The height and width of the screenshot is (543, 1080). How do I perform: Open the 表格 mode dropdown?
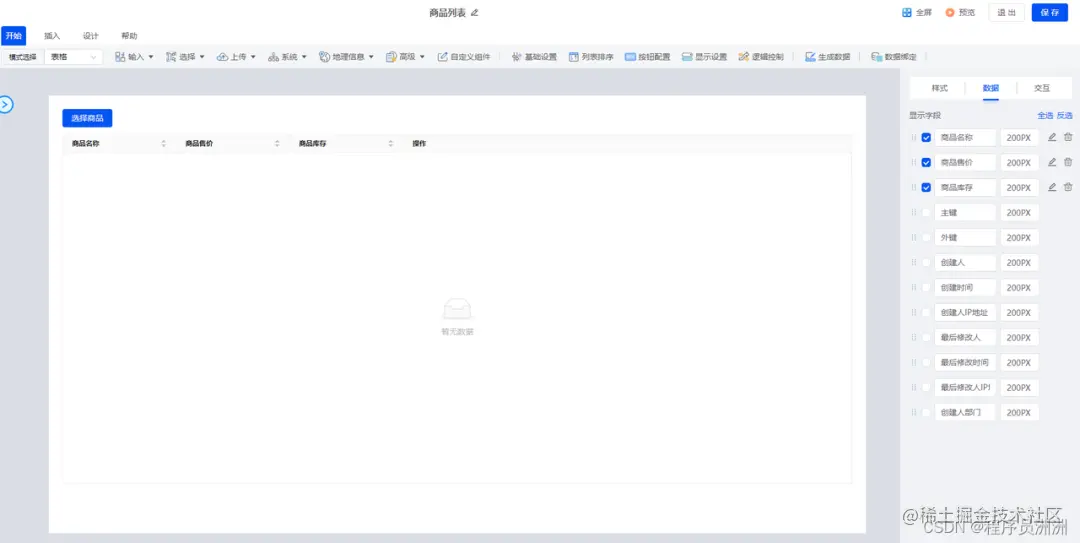(74, 57)
